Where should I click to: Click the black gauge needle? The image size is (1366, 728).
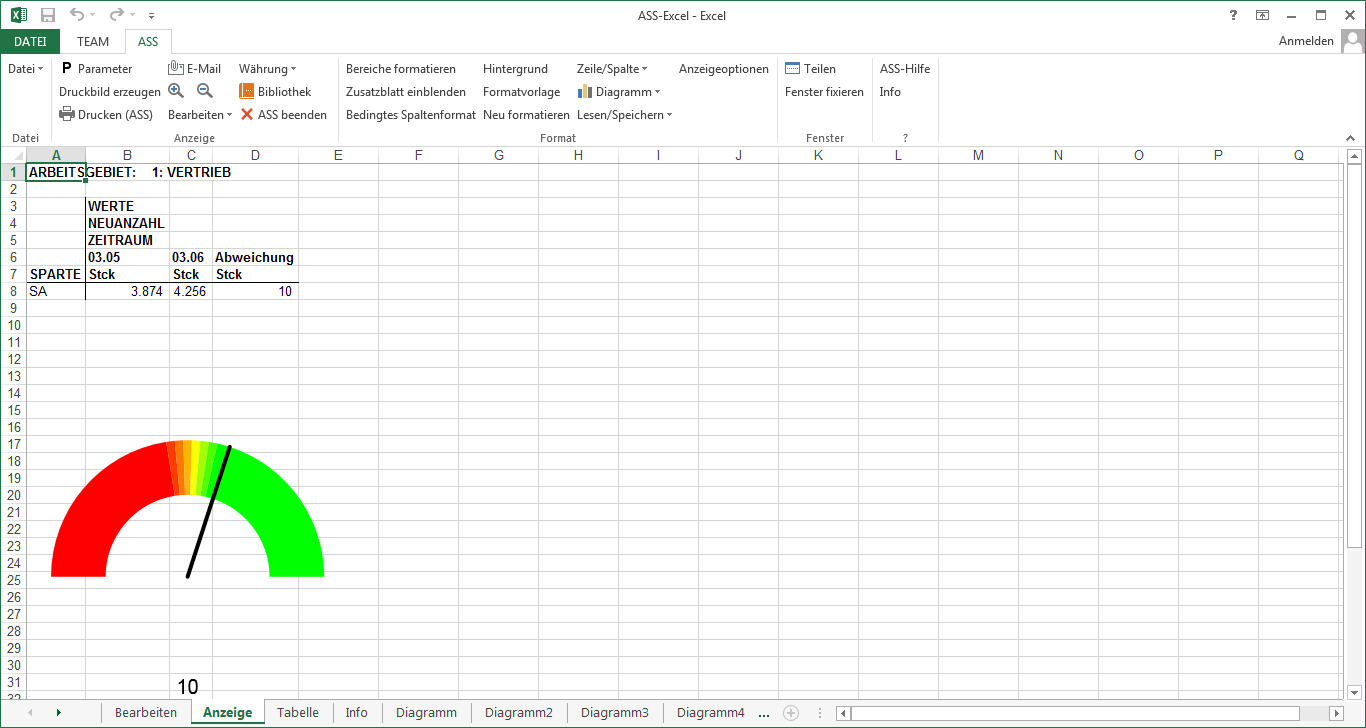[209, 512]
